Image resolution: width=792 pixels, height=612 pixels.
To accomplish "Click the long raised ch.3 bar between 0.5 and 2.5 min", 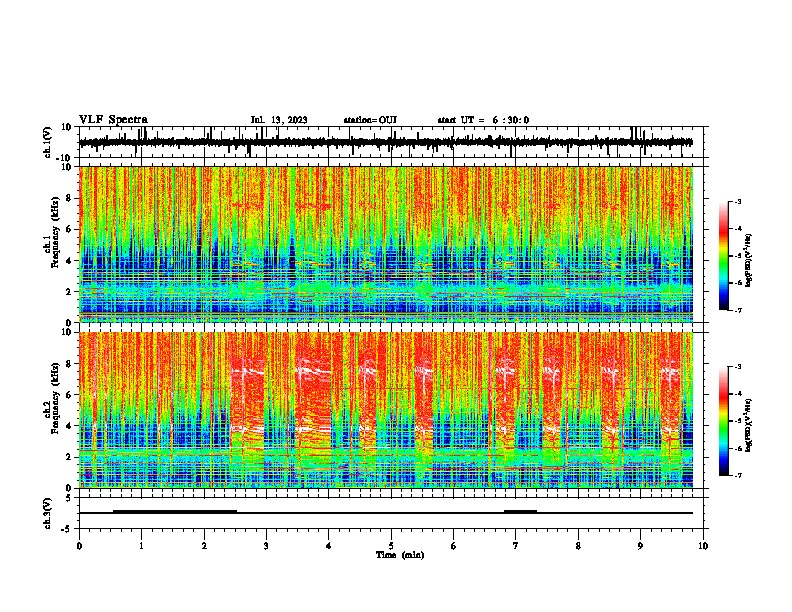I will tap(175, 511).
